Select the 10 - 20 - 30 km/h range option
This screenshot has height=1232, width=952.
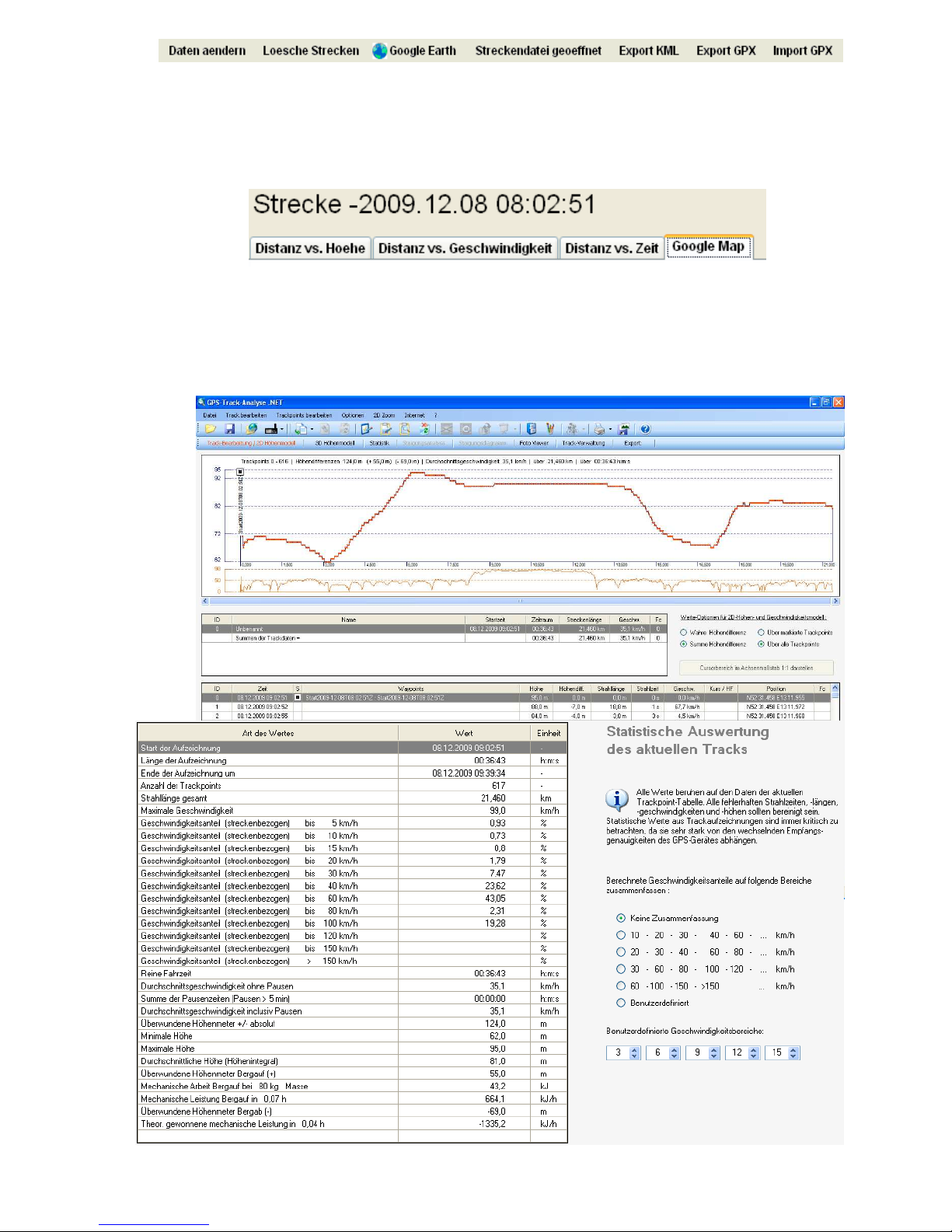tap(621, 935)
